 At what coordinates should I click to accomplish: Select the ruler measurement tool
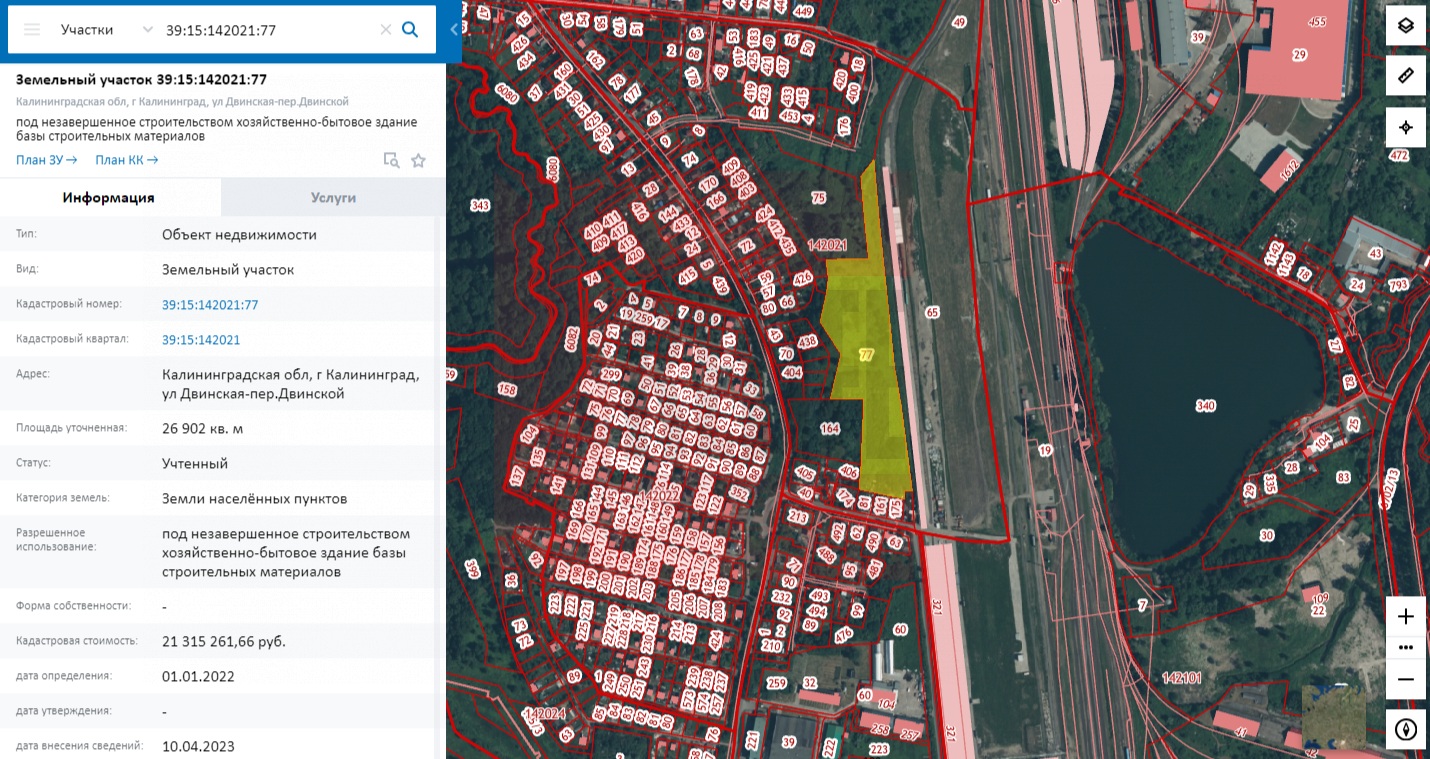tap(1405, 76)
